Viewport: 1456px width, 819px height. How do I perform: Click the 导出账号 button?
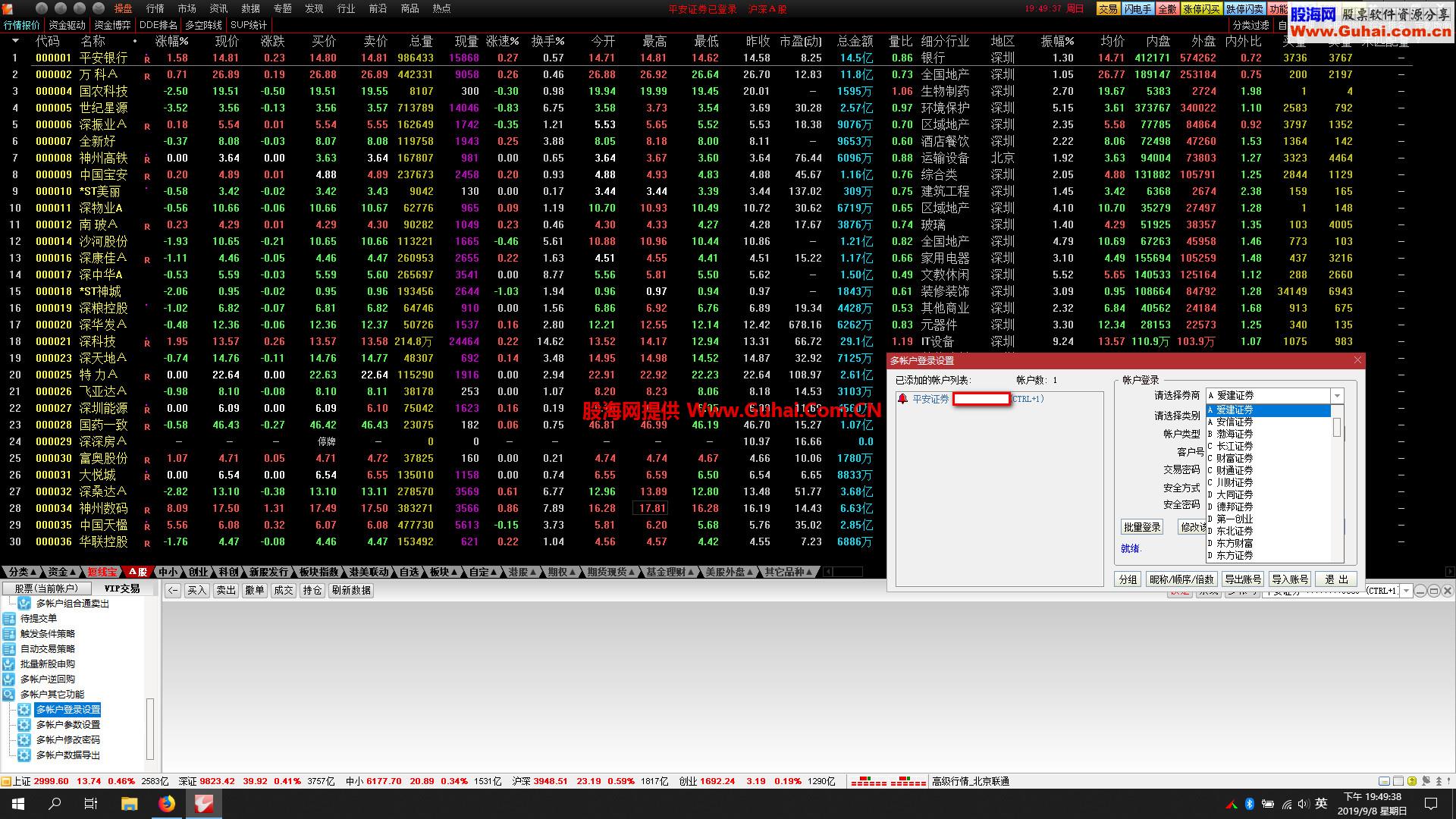[x=1243, y=579]
